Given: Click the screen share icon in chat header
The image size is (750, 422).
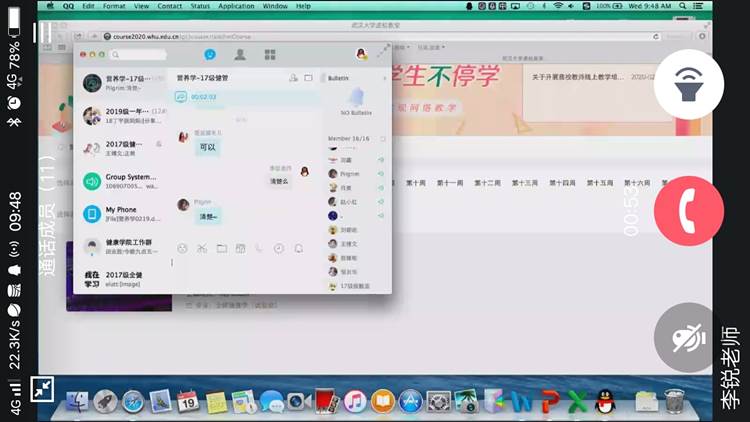Looking at the screenshot, I should point(309,78).
